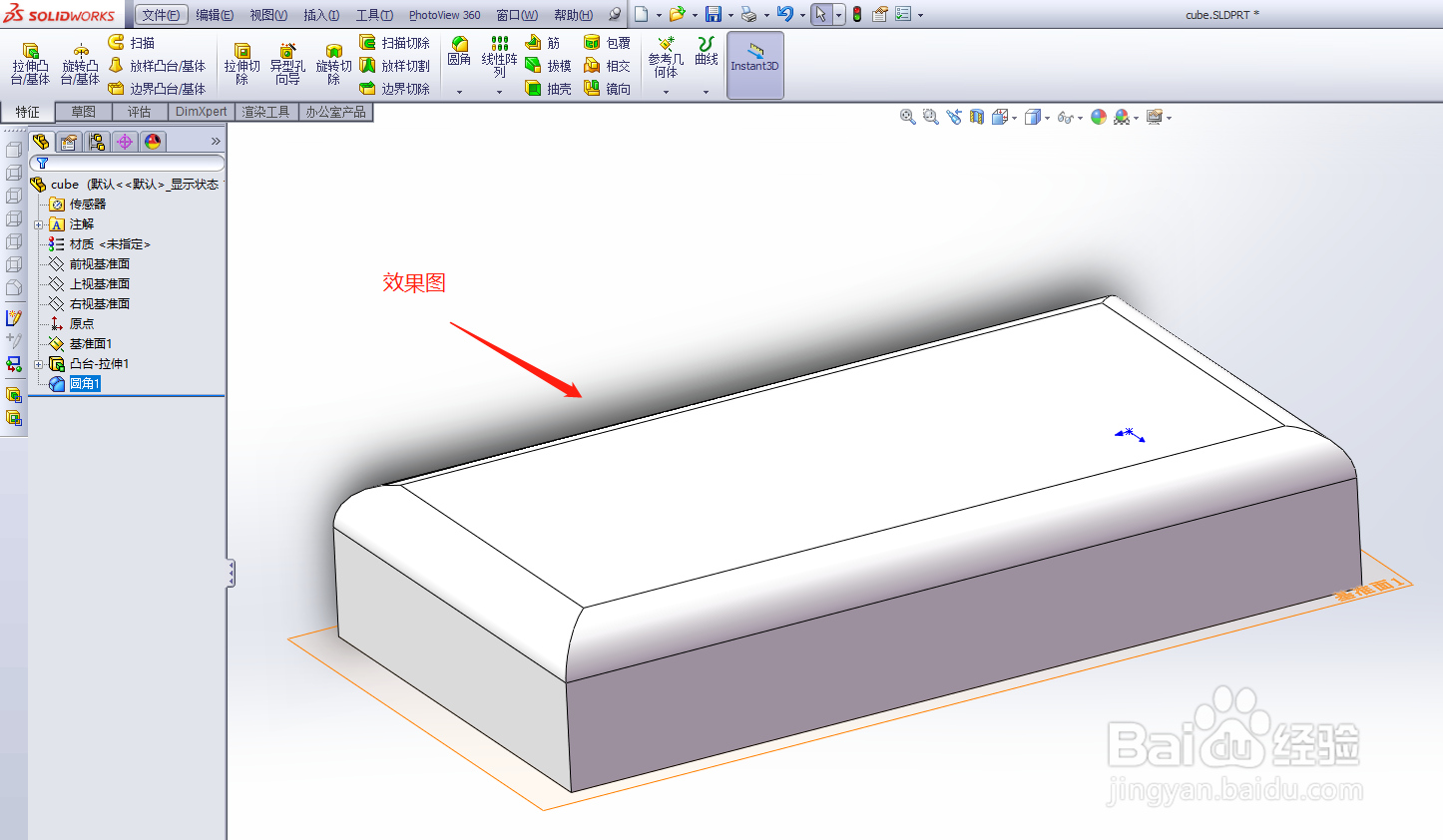
Task: Click the zoom to fit magnifier icon
Action: (x=907, y=117)
